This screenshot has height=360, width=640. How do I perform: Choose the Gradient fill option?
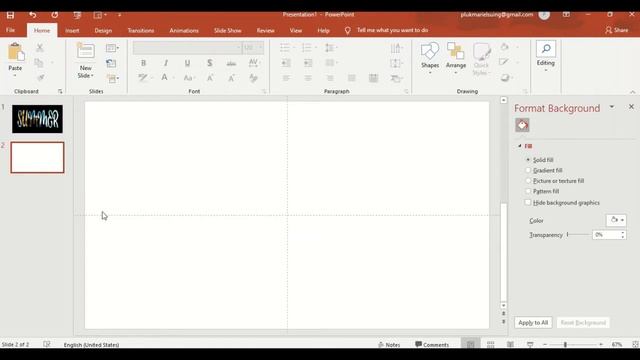tap(528, 170)
